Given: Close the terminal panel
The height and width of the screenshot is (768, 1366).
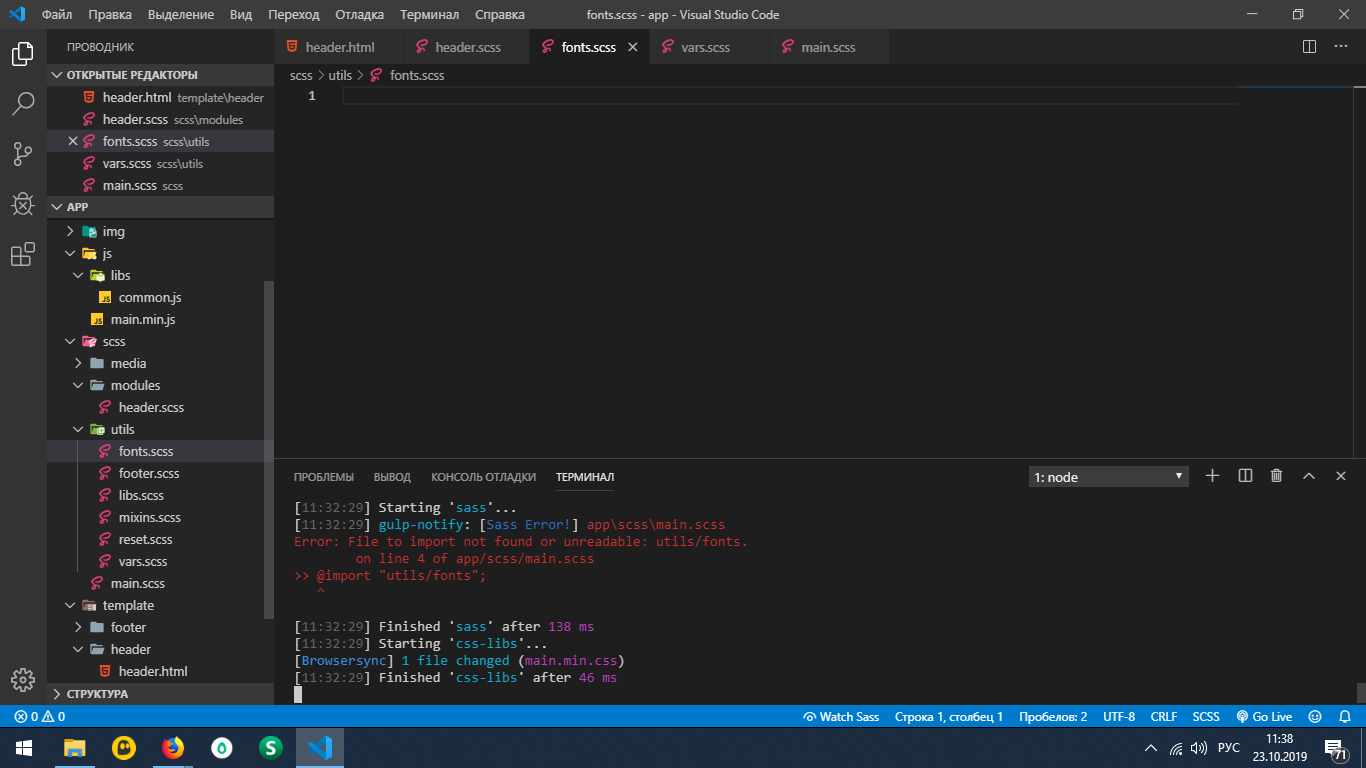Looking at the screenshot, I should 1341,476.
